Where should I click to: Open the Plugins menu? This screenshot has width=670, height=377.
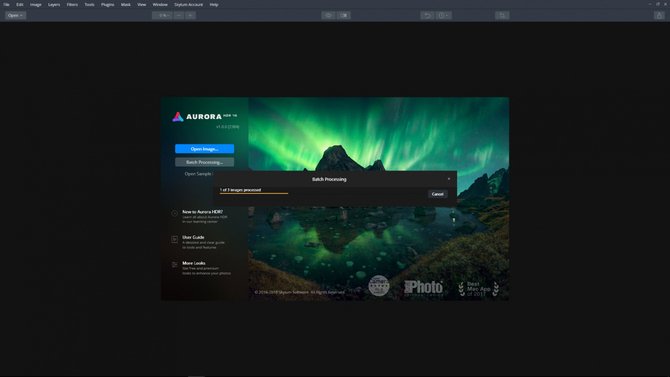[107, 4]
